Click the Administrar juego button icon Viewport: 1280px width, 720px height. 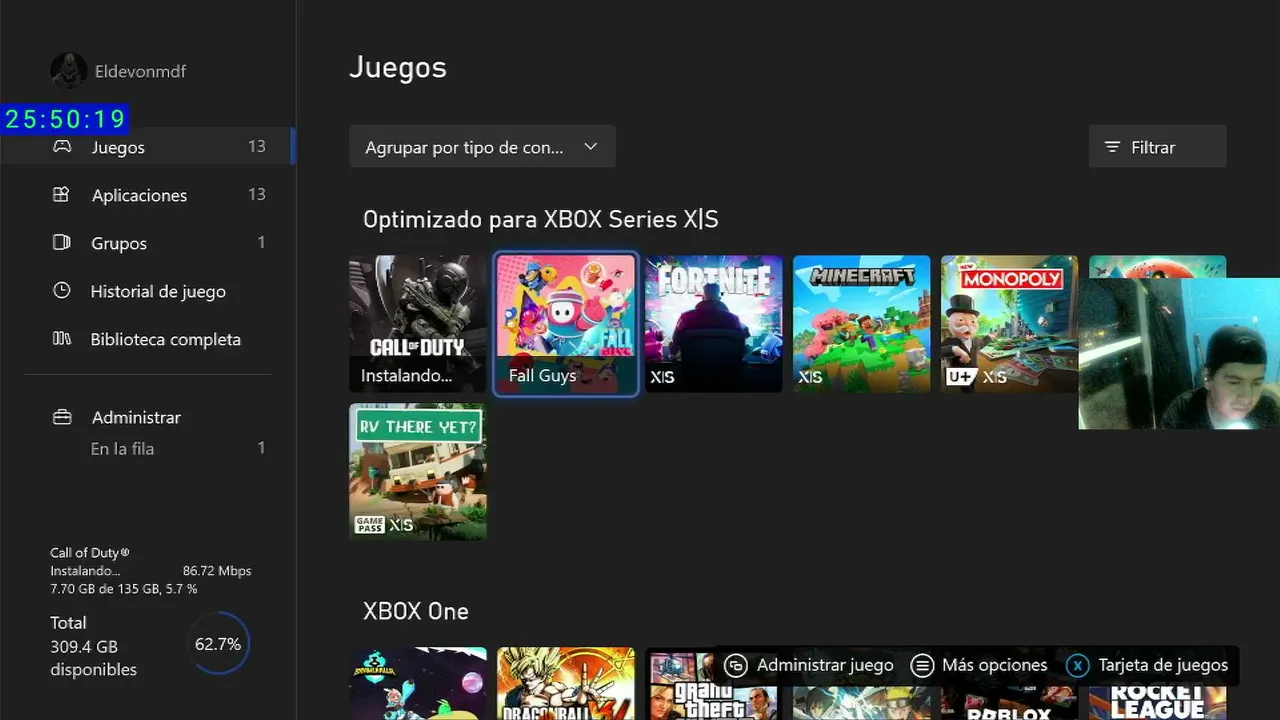[736, 665]
